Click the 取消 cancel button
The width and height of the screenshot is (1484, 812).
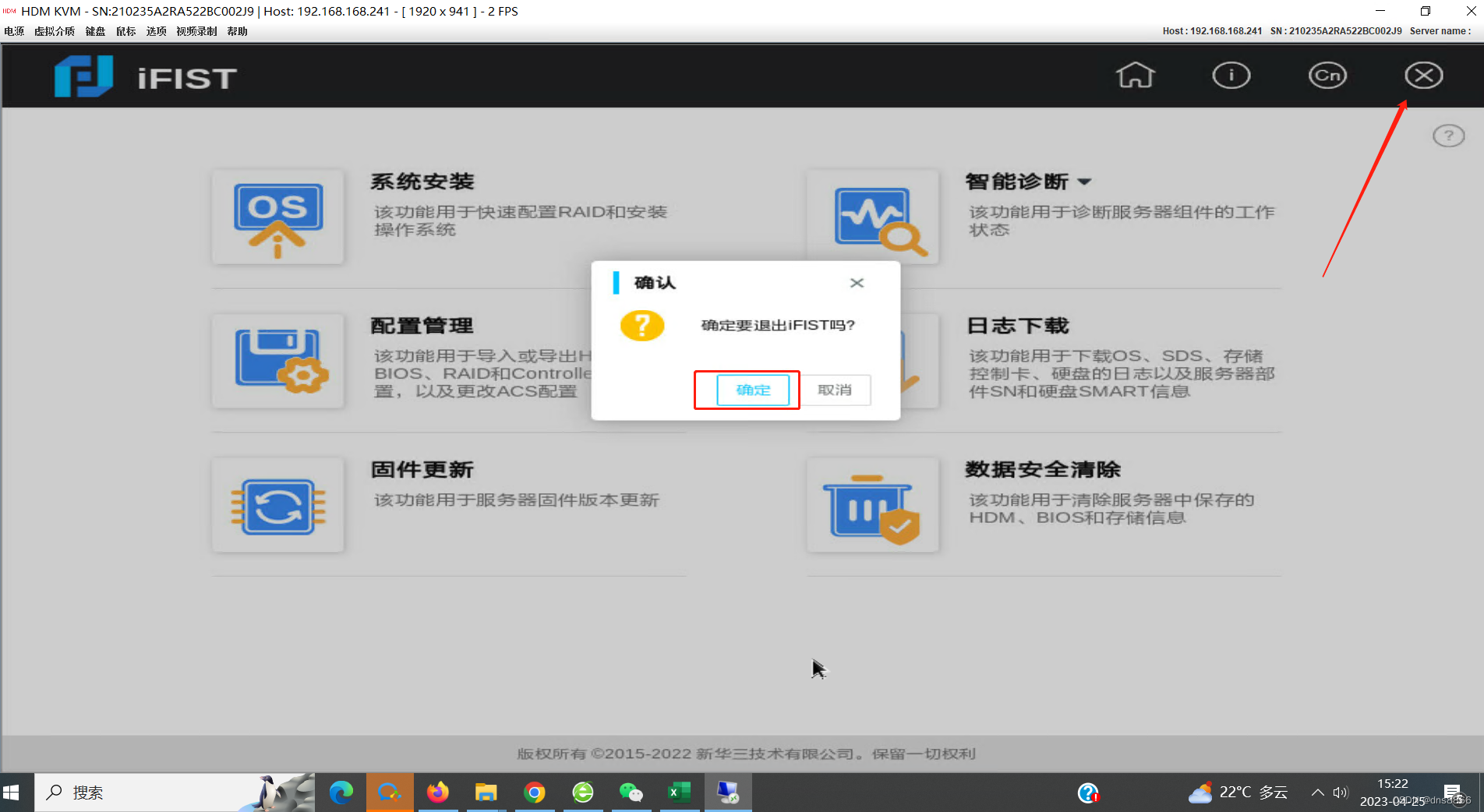835,390
